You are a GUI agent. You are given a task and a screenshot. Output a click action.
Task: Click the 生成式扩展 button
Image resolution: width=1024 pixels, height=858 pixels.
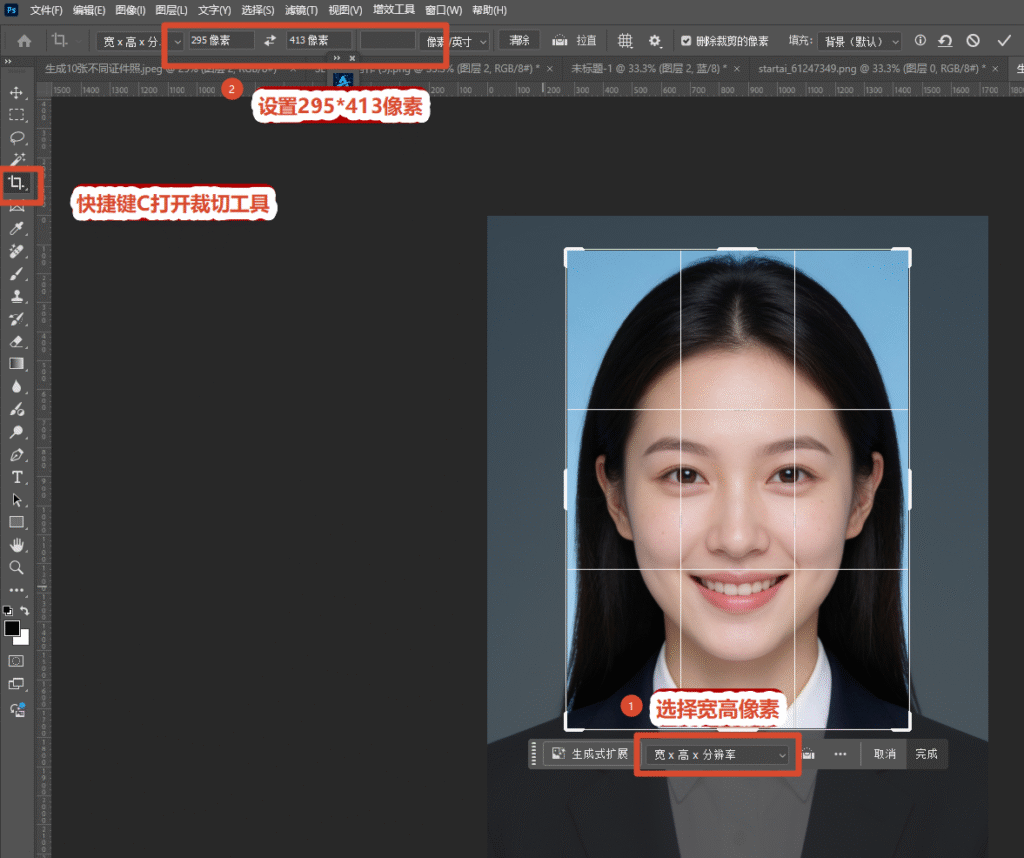589,754
